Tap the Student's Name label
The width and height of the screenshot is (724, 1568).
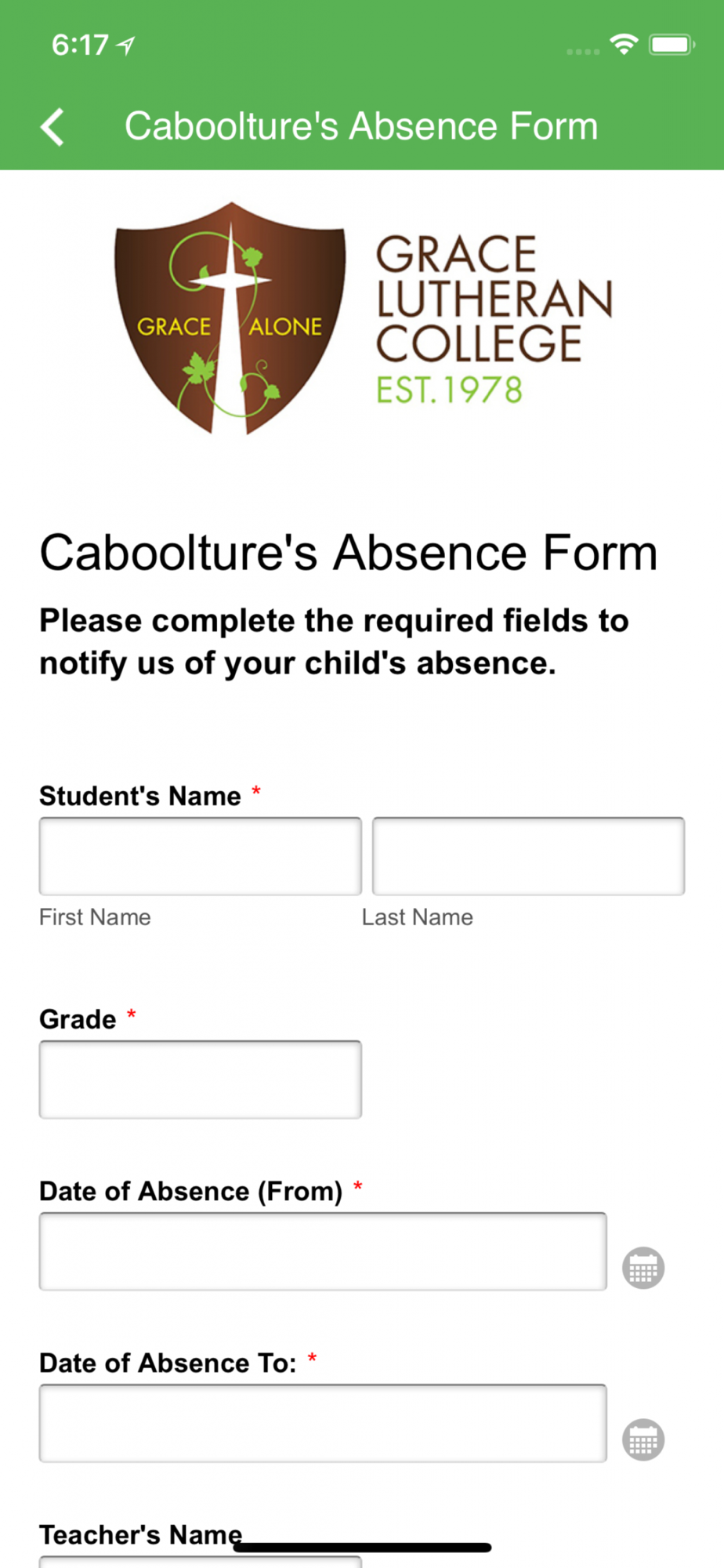[140, 796]
